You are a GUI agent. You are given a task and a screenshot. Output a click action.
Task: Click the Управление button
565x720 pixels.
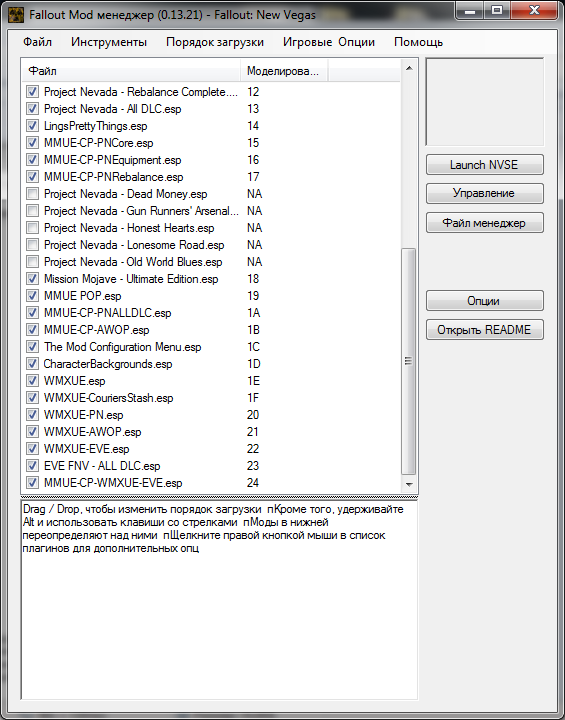click(485, 193)
